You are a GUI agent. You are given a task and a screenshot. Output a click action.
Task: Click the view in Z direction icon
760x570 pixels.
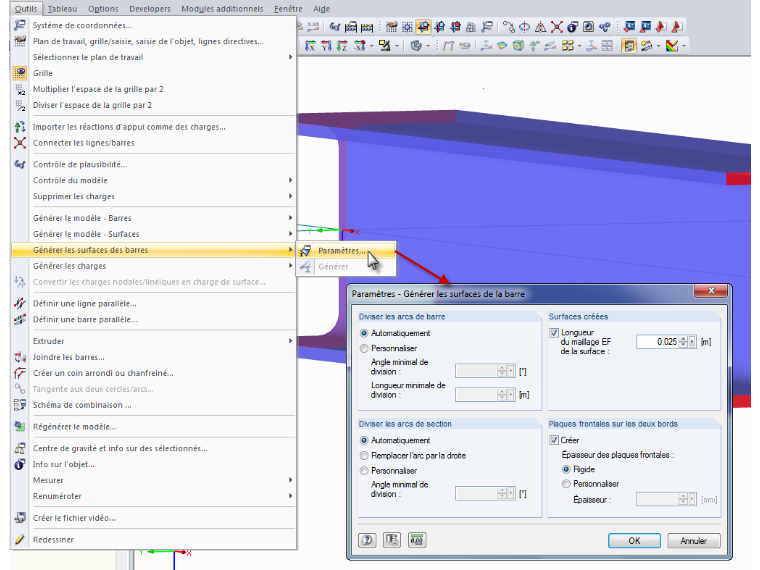(x=342, y=46)
